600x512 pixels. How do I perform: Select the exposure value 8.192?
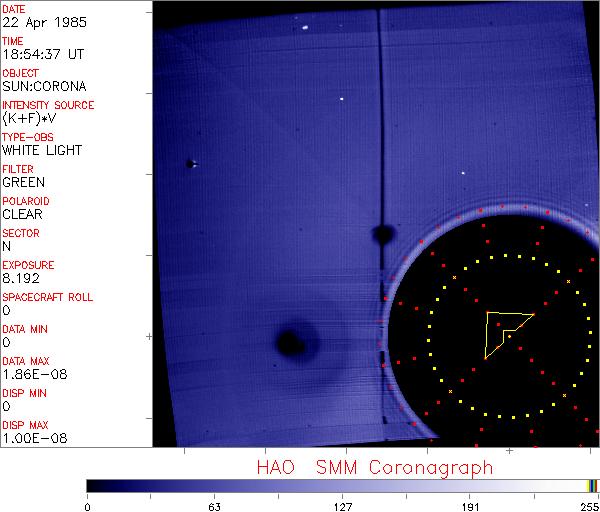coord(20,278)
